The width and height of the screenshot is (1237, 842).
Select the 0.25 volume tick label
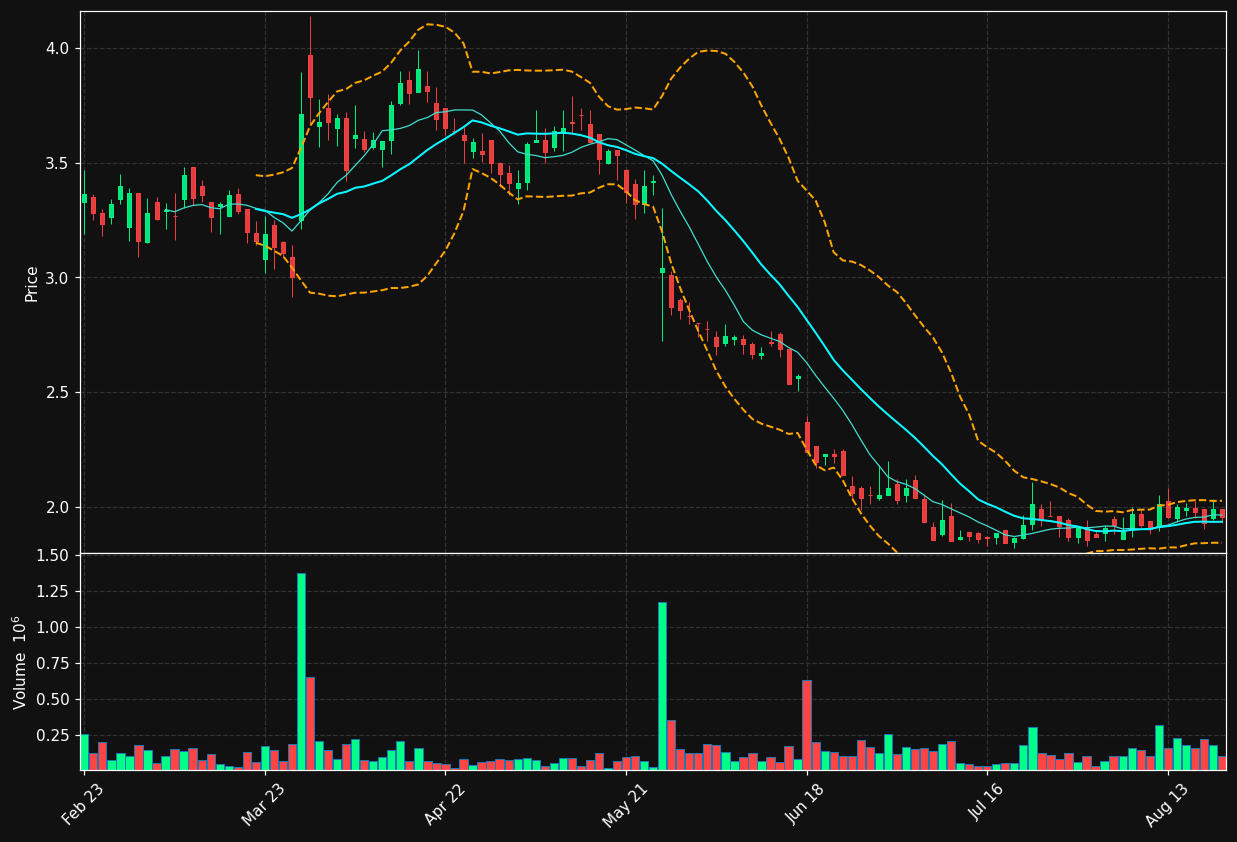pos(52,735)
